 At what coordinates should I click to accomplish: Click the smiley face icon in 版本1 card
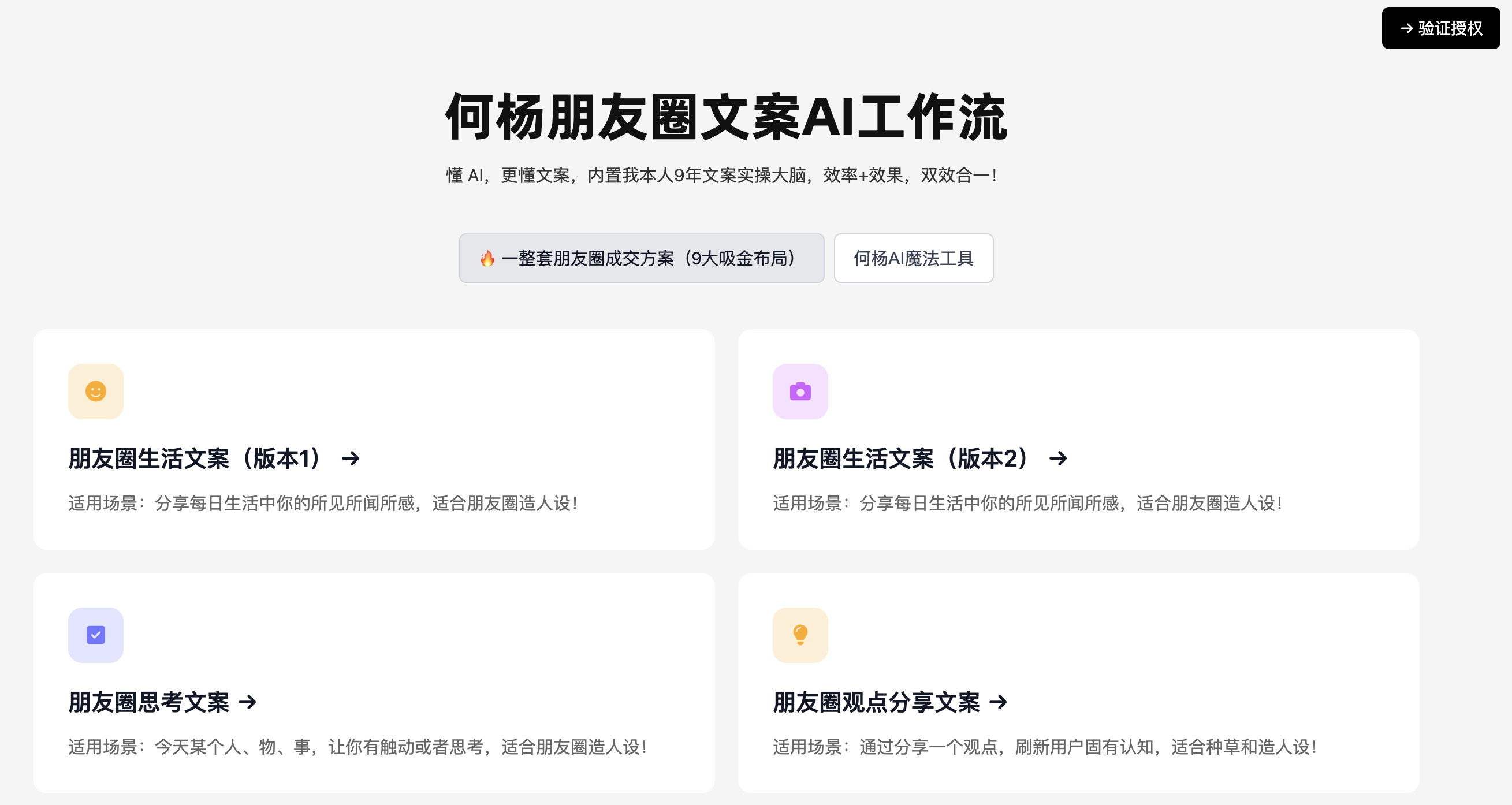tap(96, 392)
